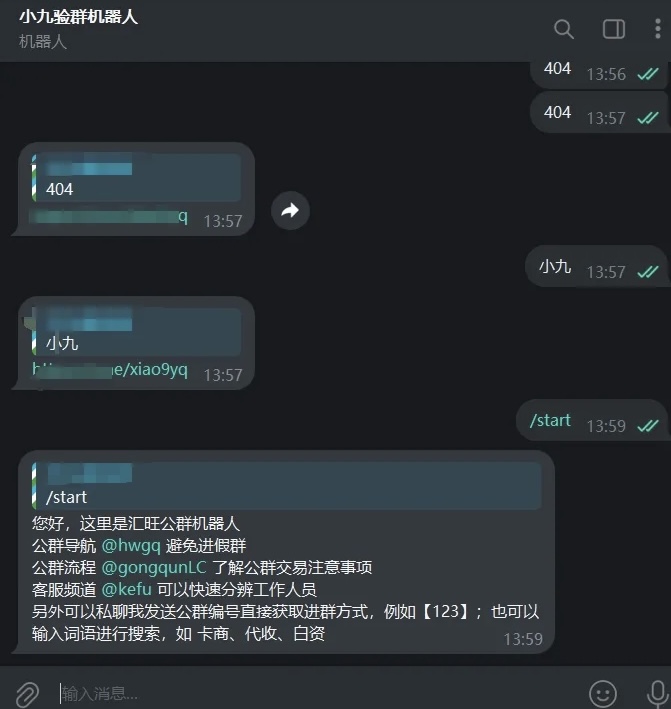
Task: Click the microphone voice message icon
Action: (x=657, y=694)
